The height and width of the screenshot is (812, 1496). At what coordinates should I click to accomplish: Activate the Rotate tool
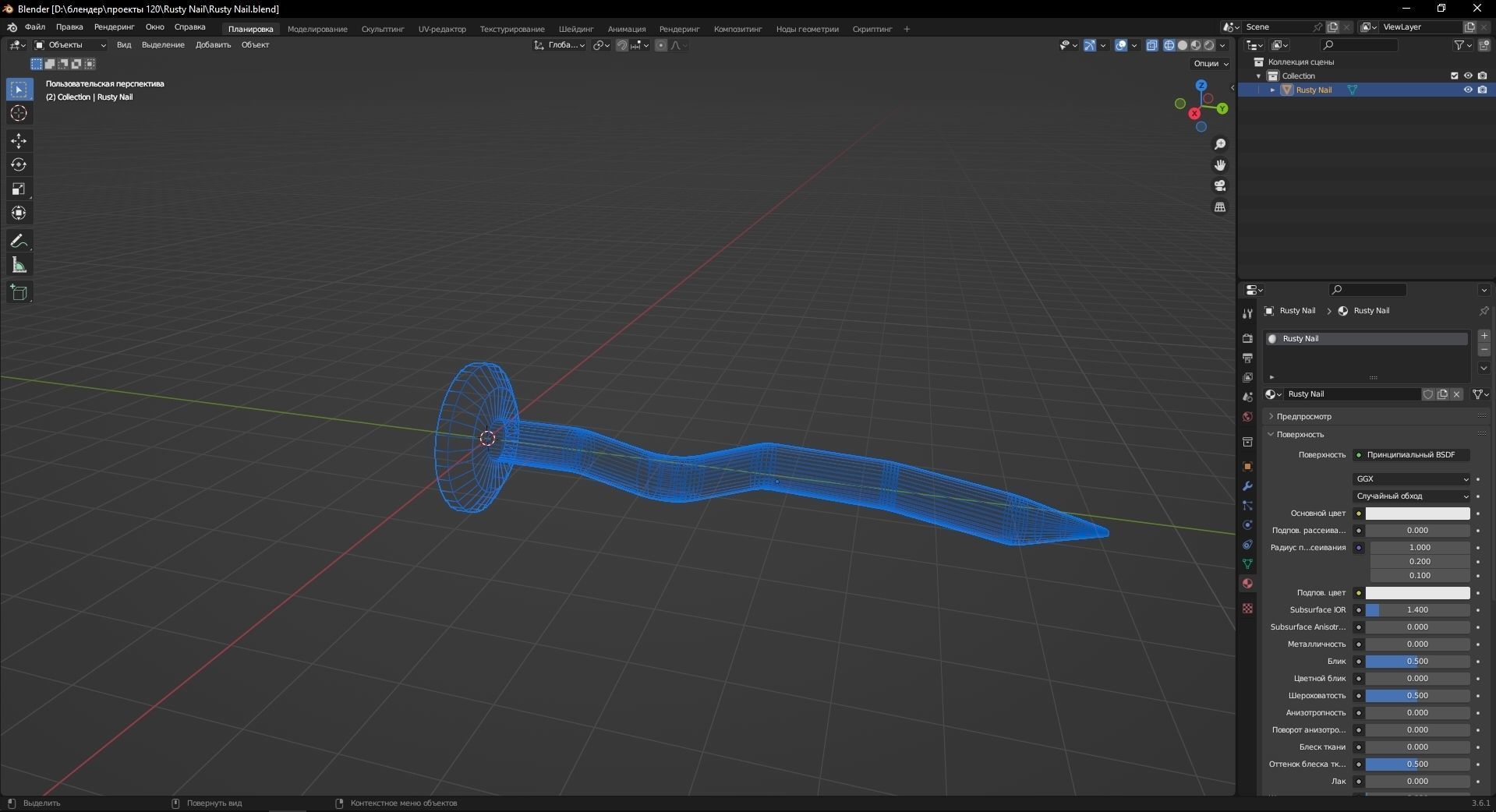pyautogui.click(x=19, y=165)
